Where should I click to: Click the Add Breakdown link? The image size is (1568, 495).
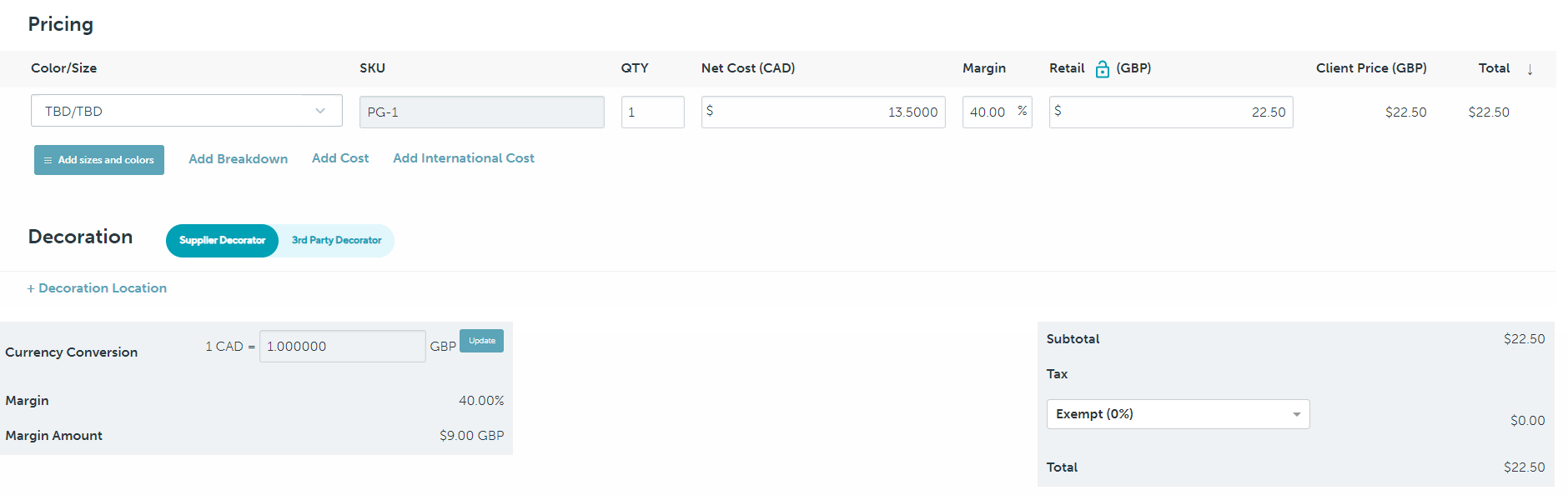[x=238, y=159]
